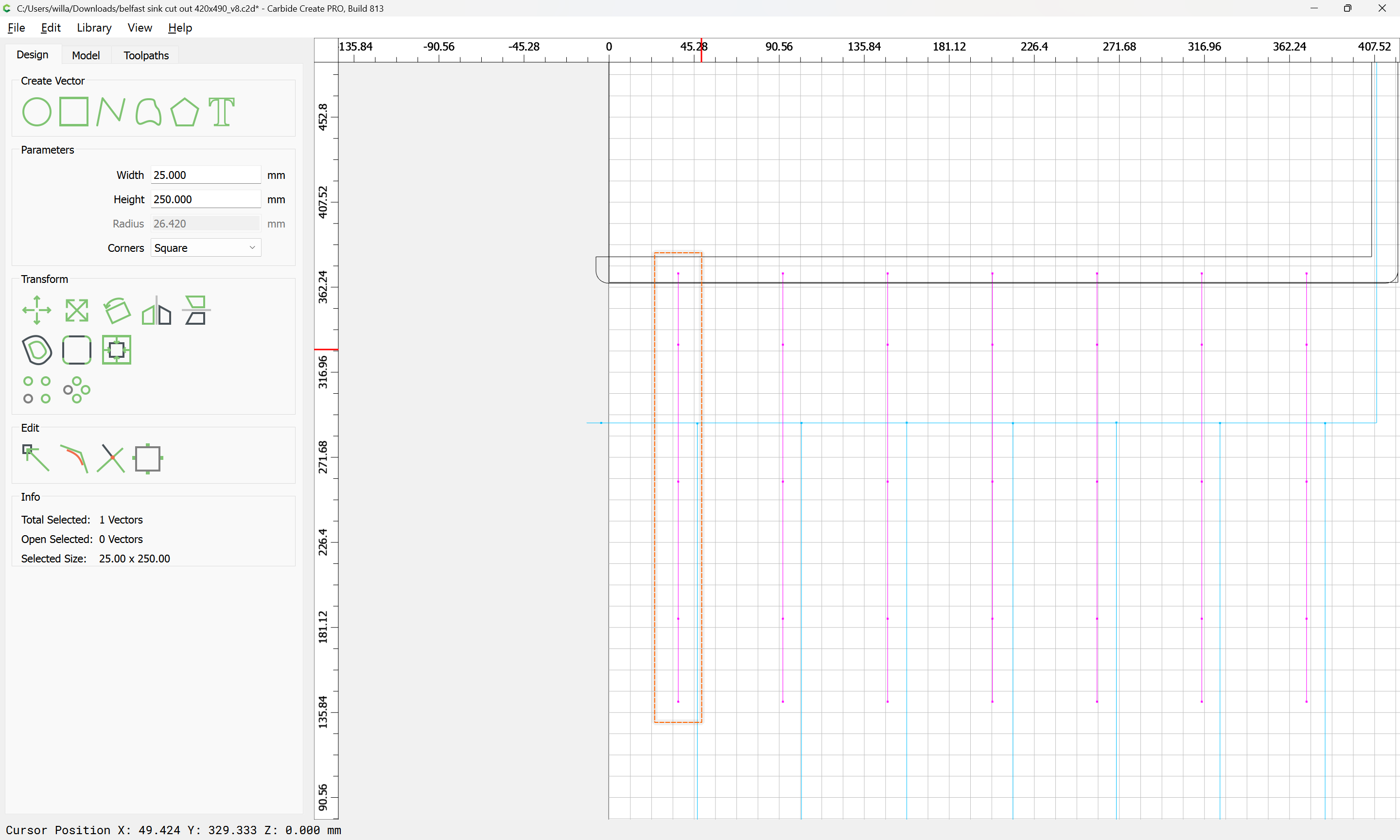Open the Job Setup square icon in Edit
The height and width of the screenshot is (840, 1400).
click(x=148, y=458)
